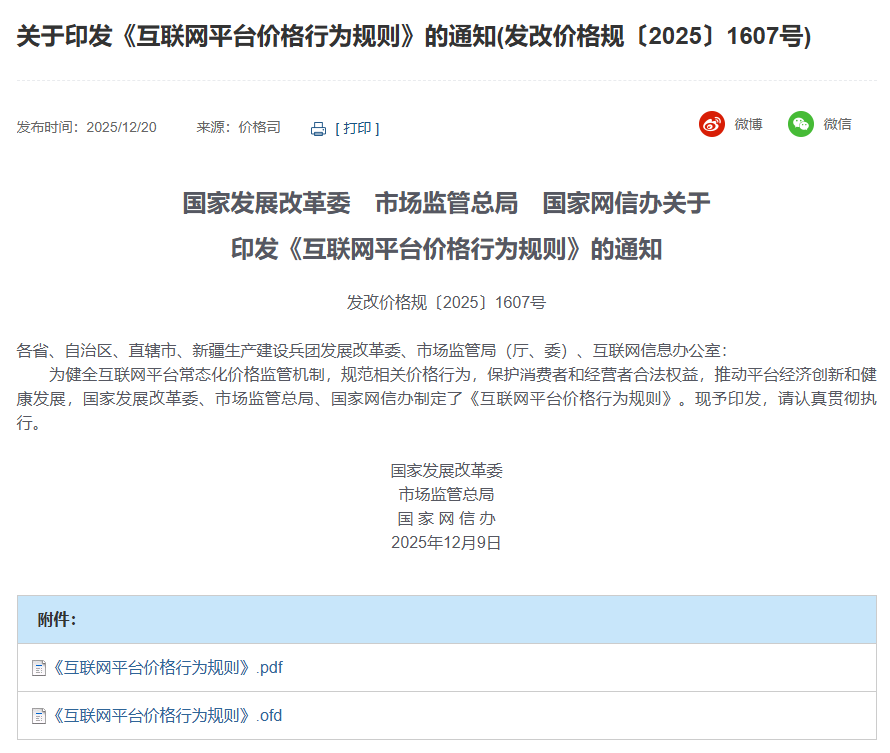
Task: Click the 微博 text label
Action: pos(748,124)
